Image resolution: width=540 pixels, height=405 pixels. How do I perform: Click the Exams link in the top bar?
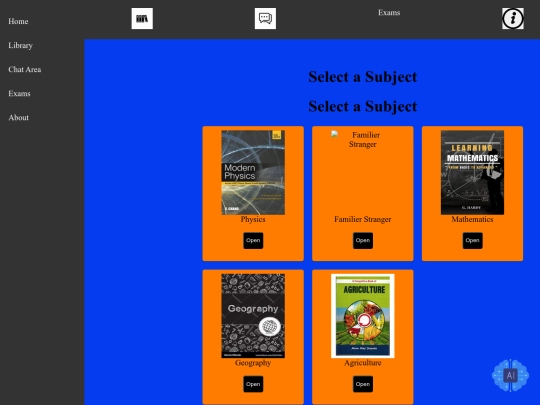click(x=389, y=13)
